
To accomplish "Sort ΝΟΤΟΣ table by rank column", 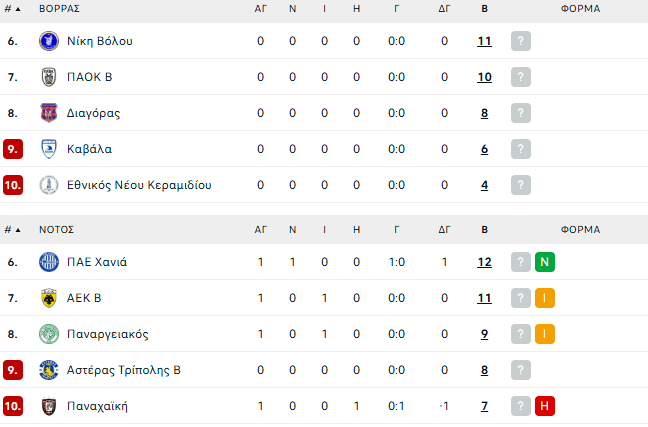I will click(12, 229).
